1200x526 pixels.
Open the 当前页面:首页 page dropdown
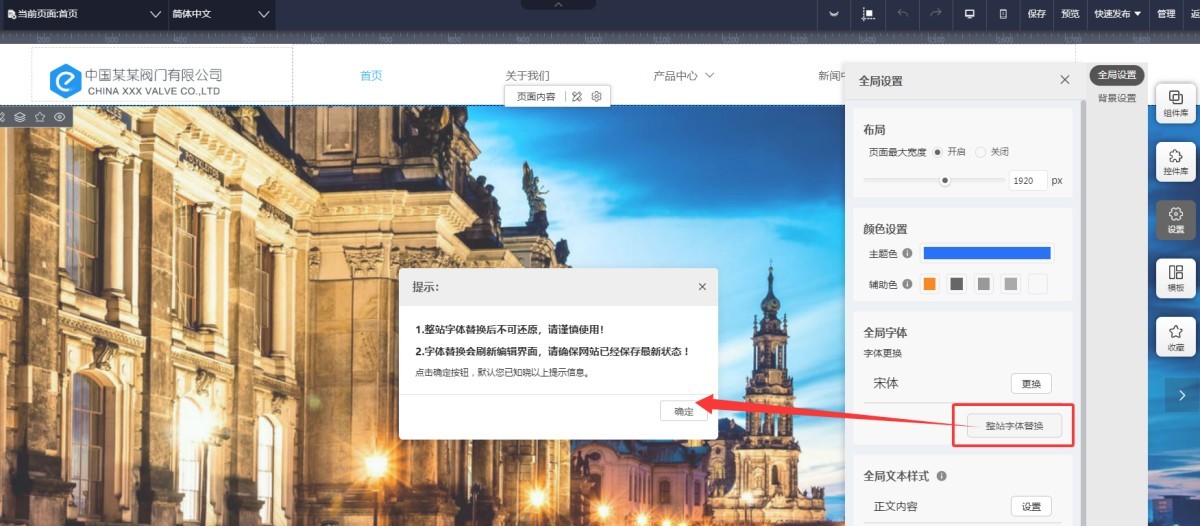tap(83, 14)
